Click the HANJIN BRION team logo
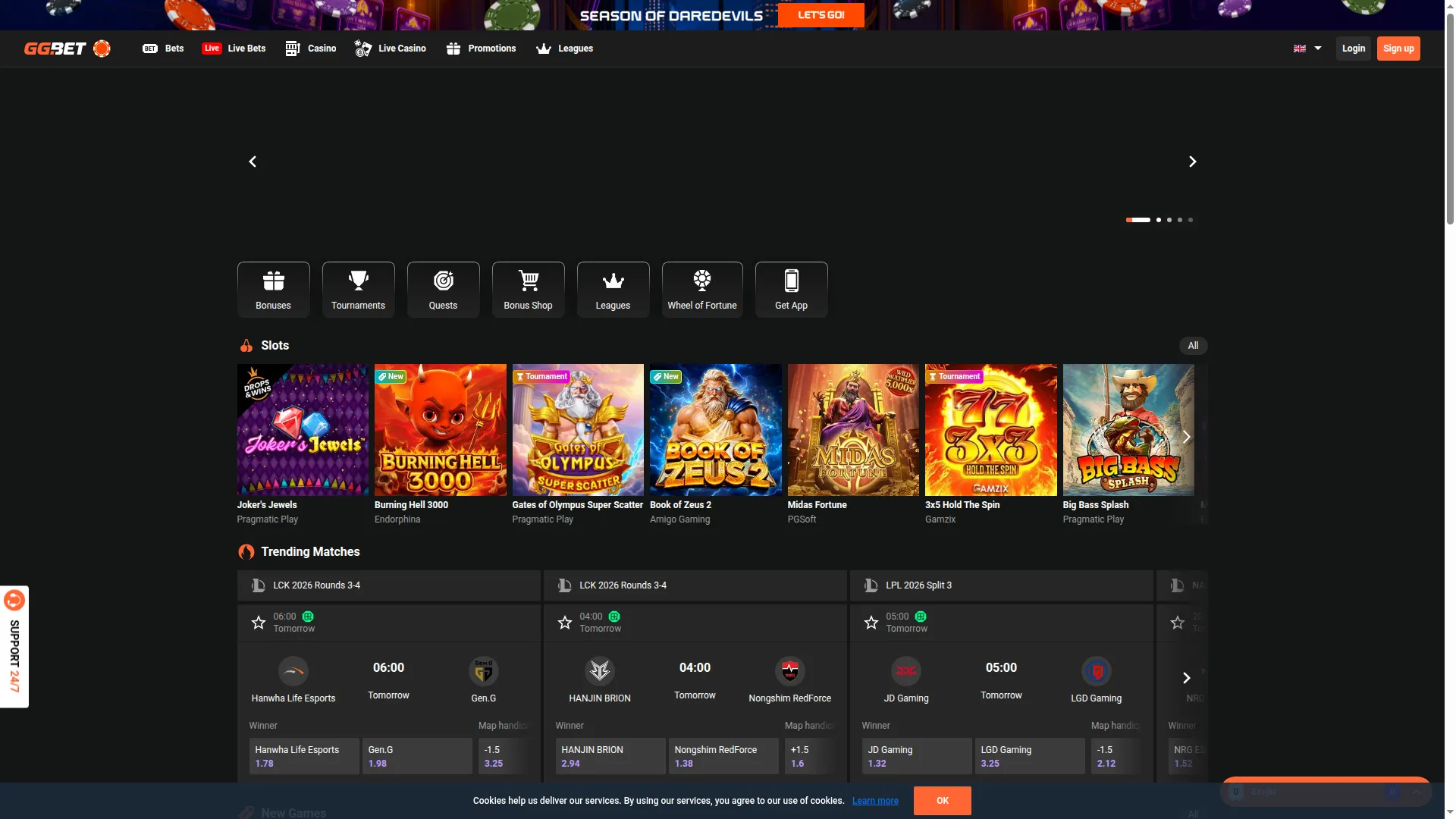The height and width of the screenshot is (819, 1456). [600, 671]
